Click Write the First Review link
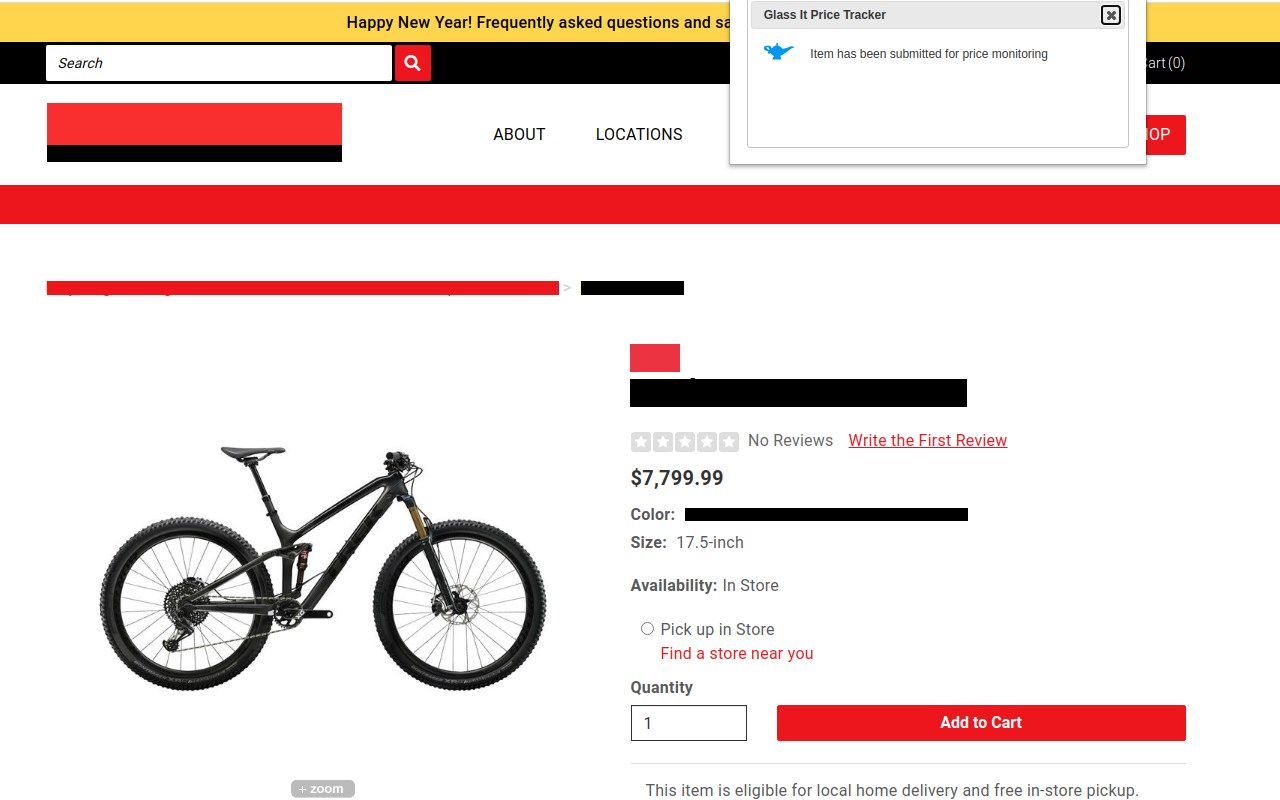 tap(927, 441)
